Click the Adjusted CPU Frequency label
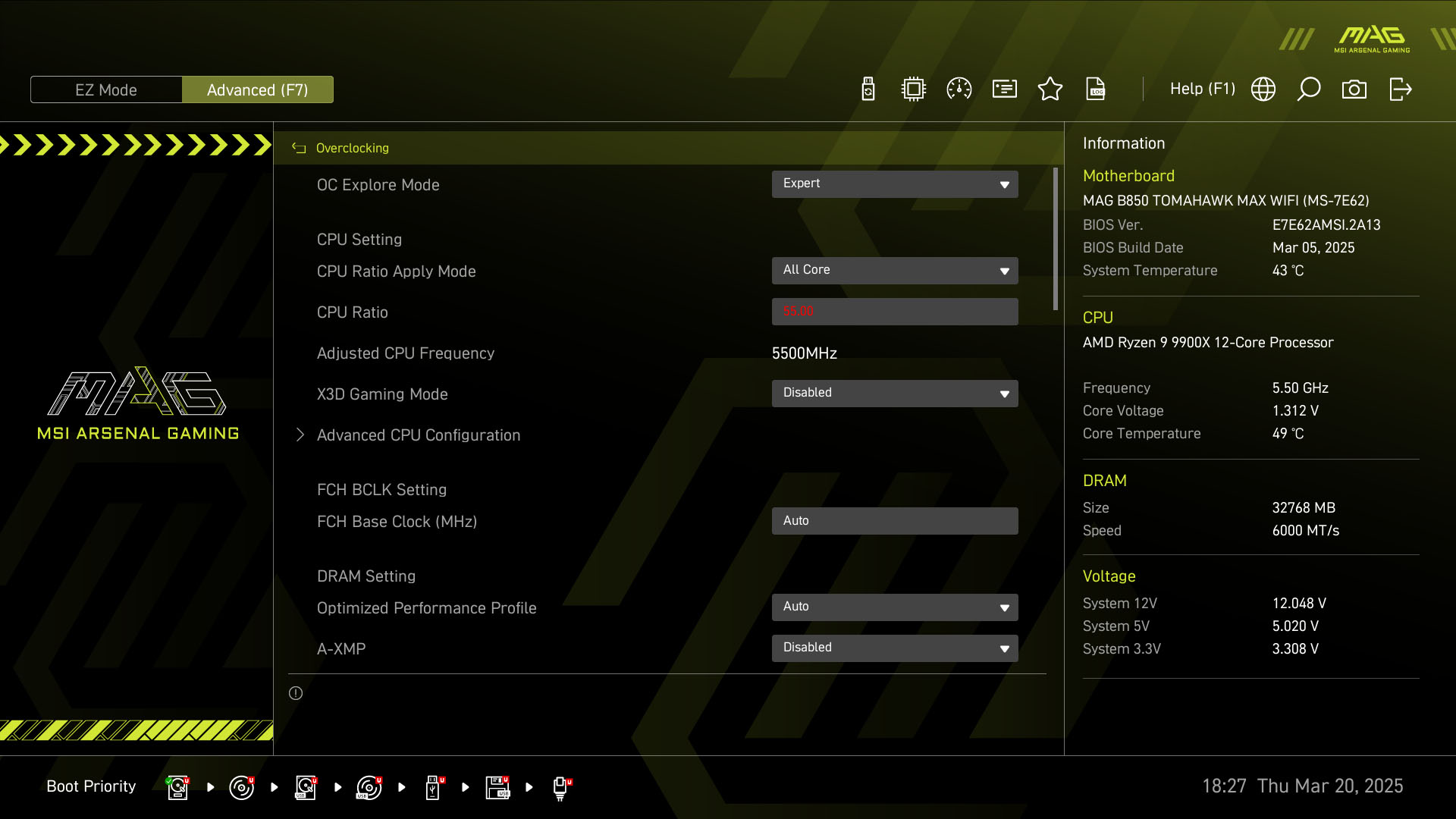The height and width of the screenshot is (819, 1456). [x=405, y=353]
